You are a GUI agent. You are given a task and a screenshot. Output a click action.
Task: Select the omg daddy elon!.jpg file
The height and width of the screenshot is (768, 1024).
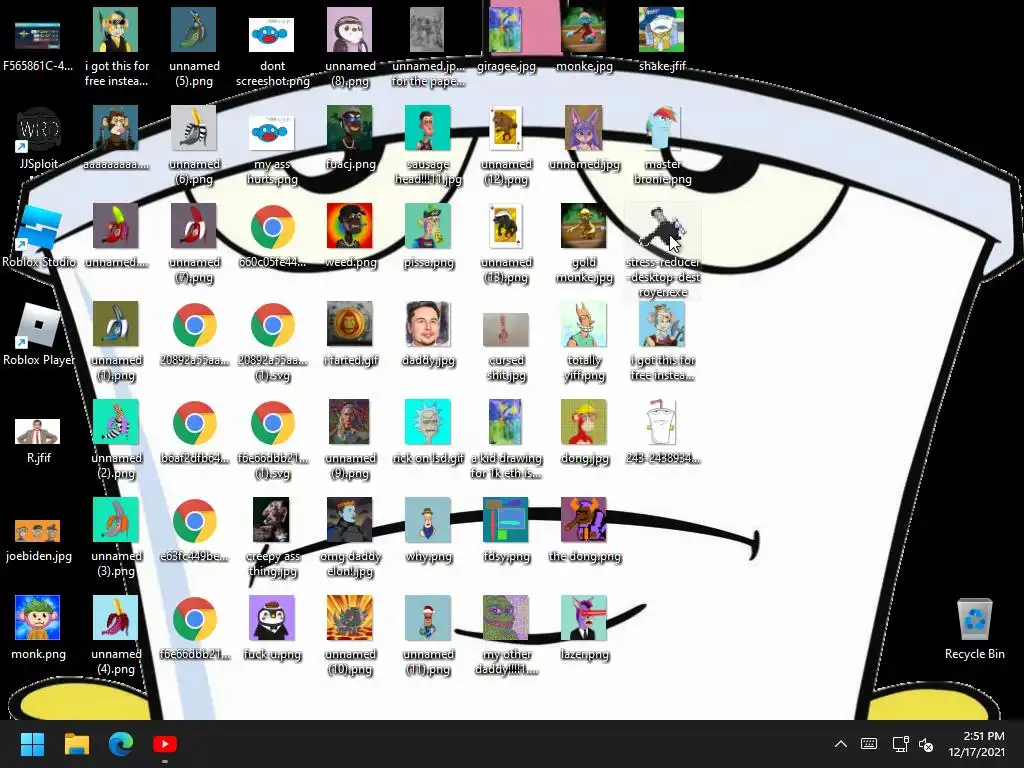tap(350, 538)
